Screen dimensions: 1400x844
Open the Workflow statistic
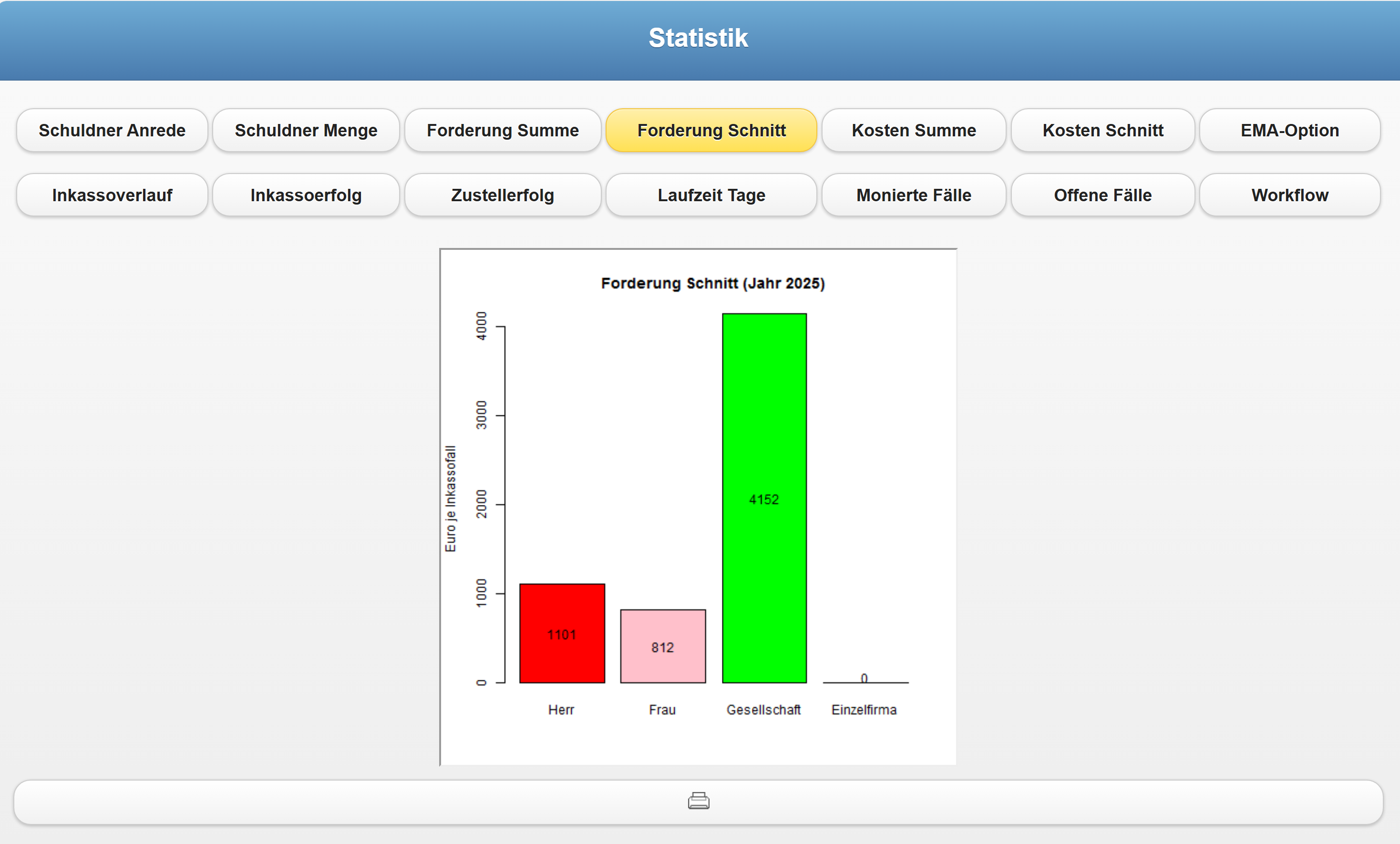[x=1289, y=195]
